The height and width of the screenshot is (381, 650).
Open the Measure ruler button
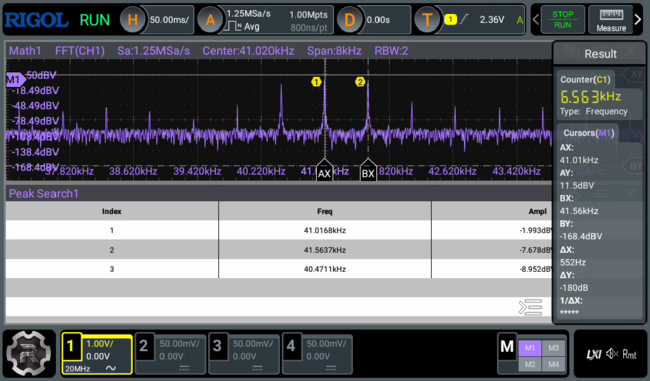click(611, 19)
